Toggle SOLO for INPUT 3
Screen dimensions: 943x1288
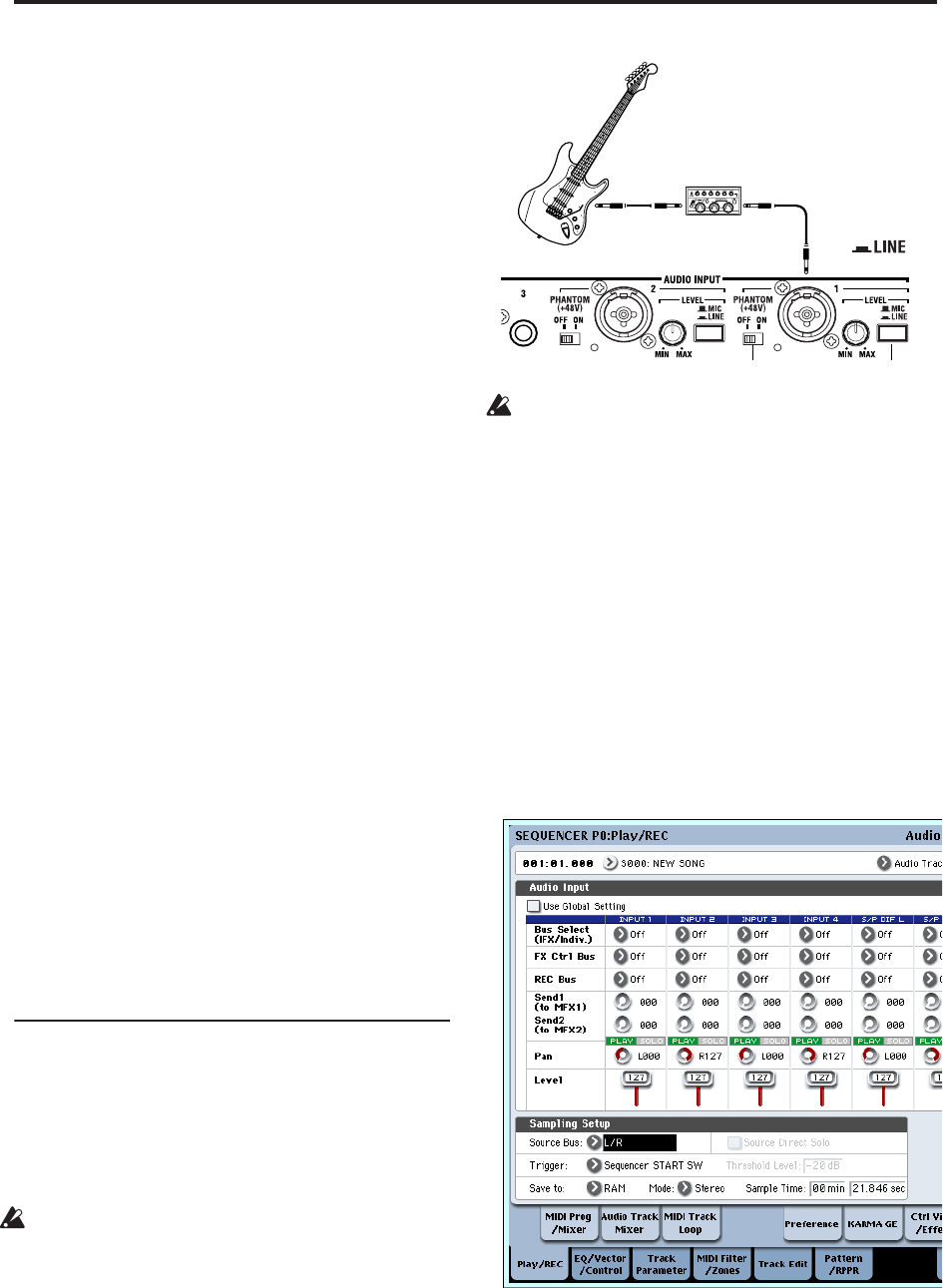773,1041
